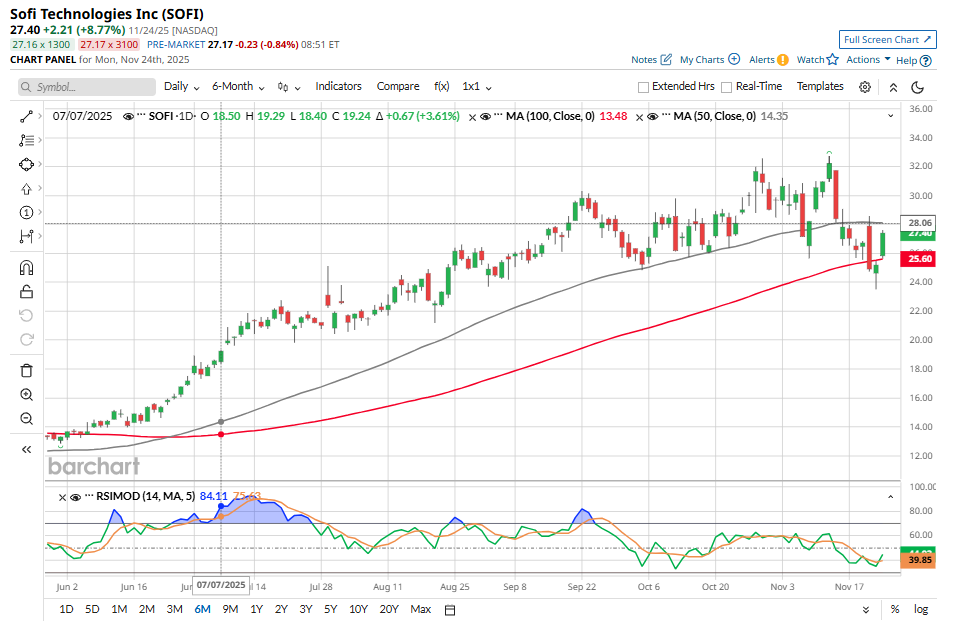959x627 pixels.
Task: Select the 2M time range
Action: [146, 609]
